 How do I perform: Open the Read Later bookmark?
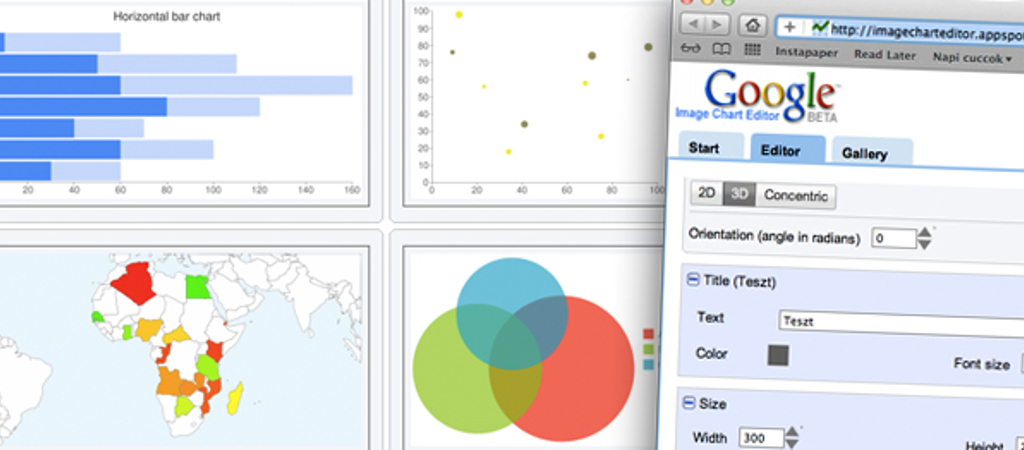pos(885,55)
